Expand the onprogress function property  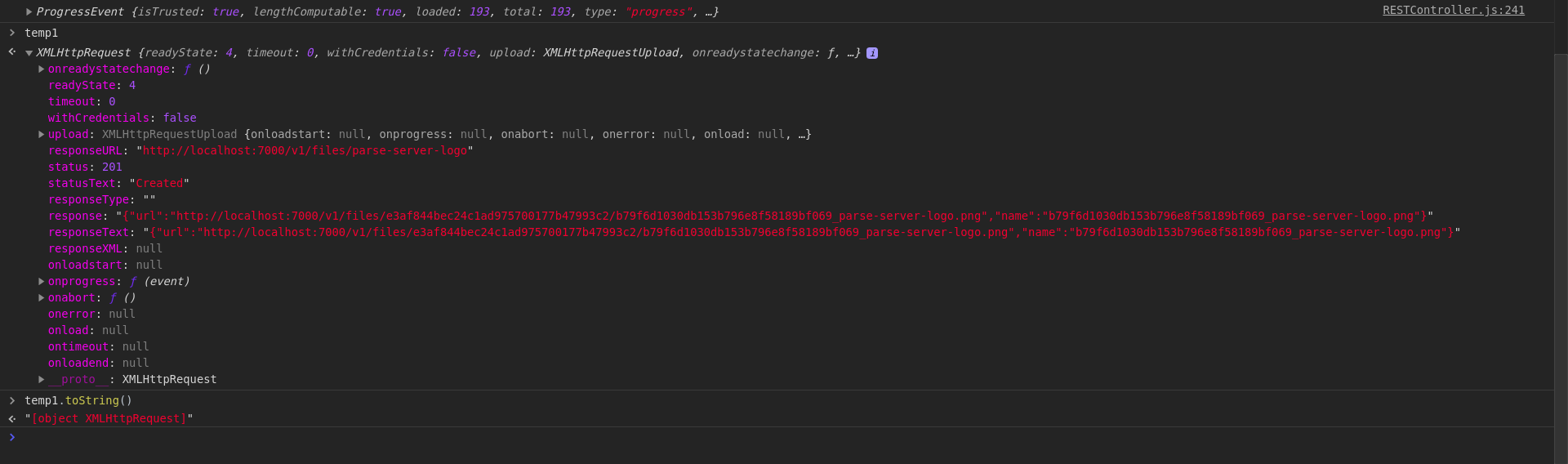coord(42,281)
